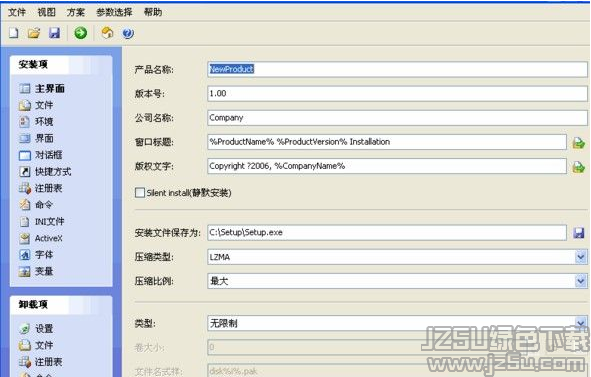Open 设置 under the 卸载项 panel
The image size is (591, 377).
(36, 329)
